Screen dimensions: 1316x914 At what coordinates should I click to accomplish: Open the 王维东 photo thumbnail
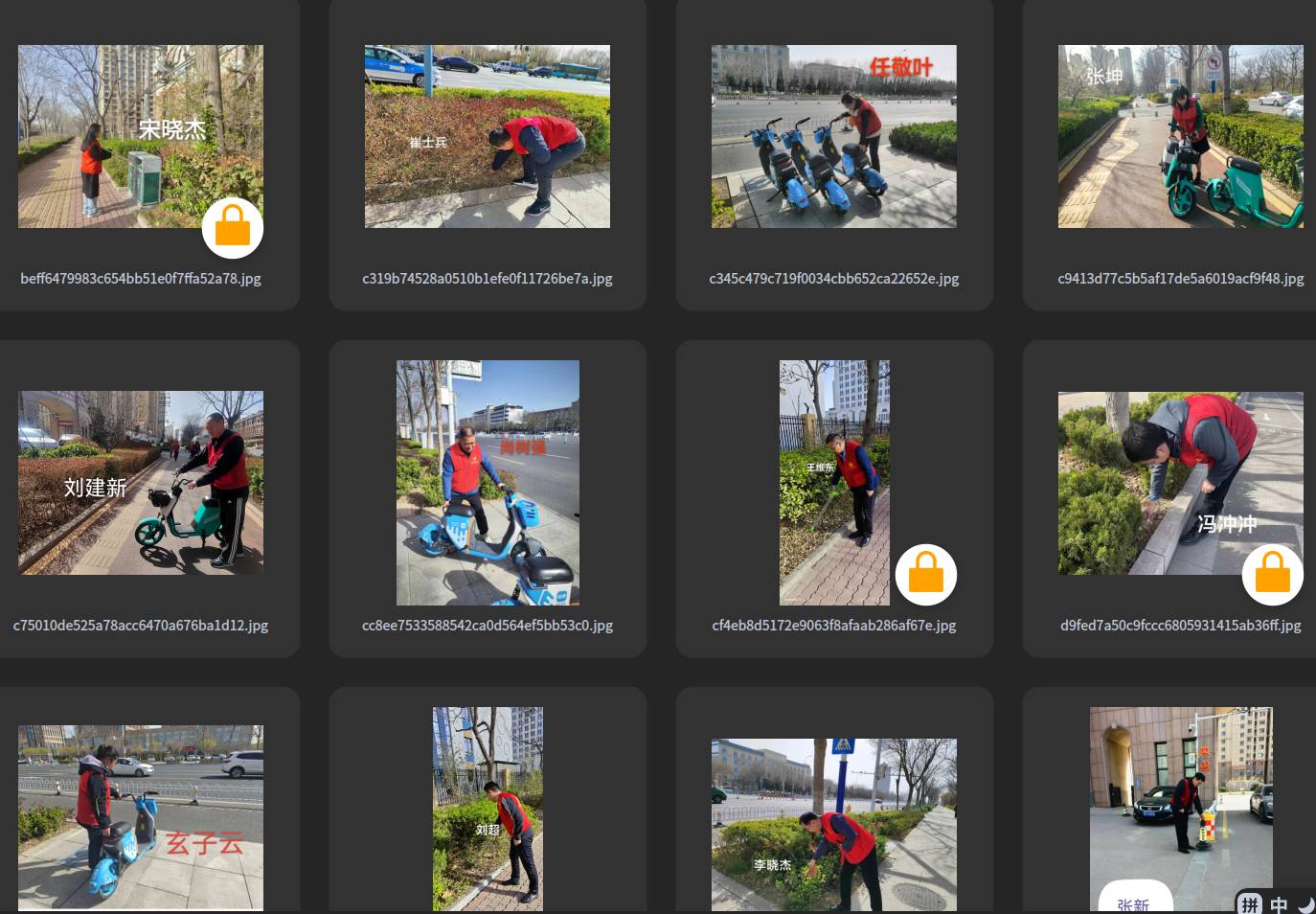point(834,483)
